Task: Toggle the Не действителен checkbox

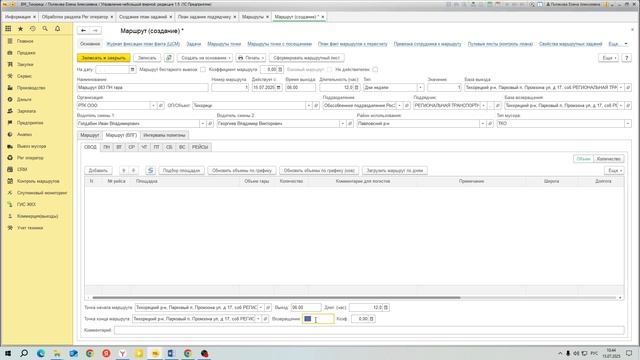Action: tap(375, 70)
